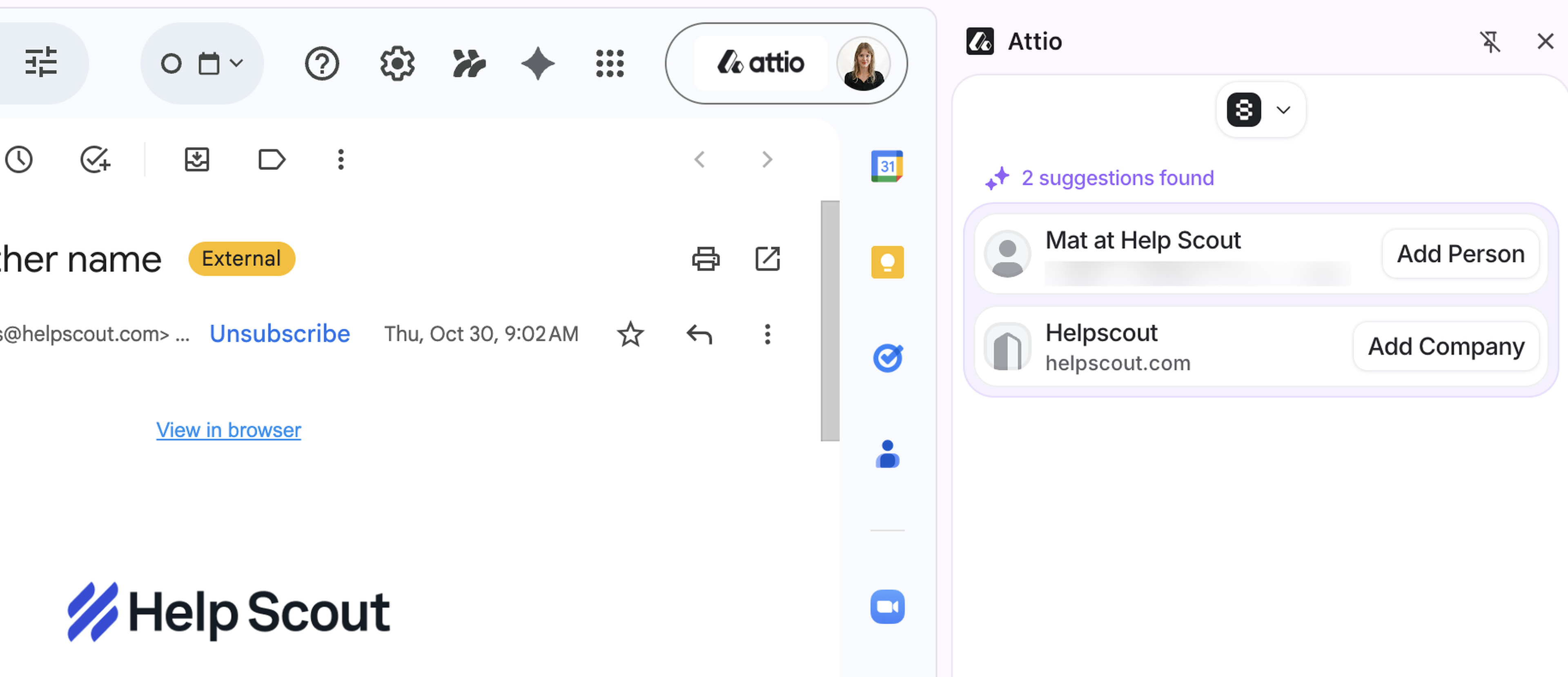
Task: Open Google Tasks side panel icon
Action: 887,358
